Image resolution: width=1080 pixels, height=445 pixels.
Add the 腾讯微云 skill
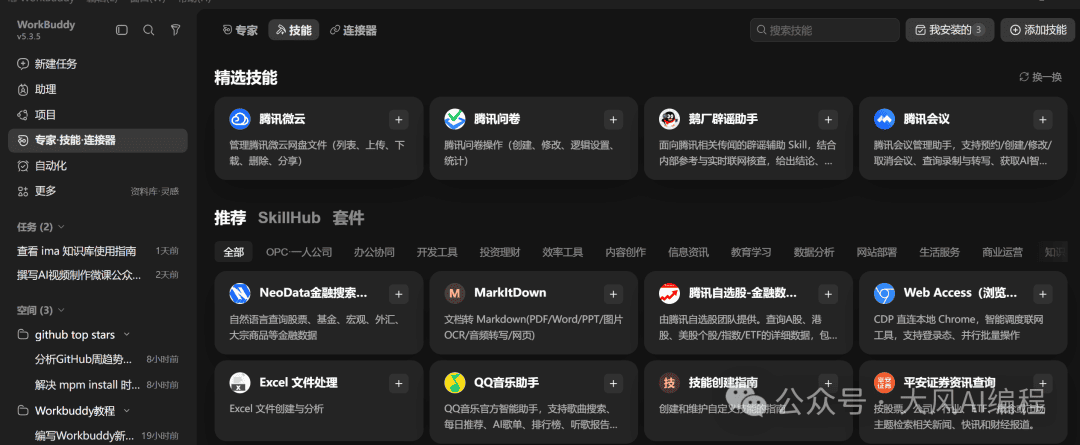point(398,119)
